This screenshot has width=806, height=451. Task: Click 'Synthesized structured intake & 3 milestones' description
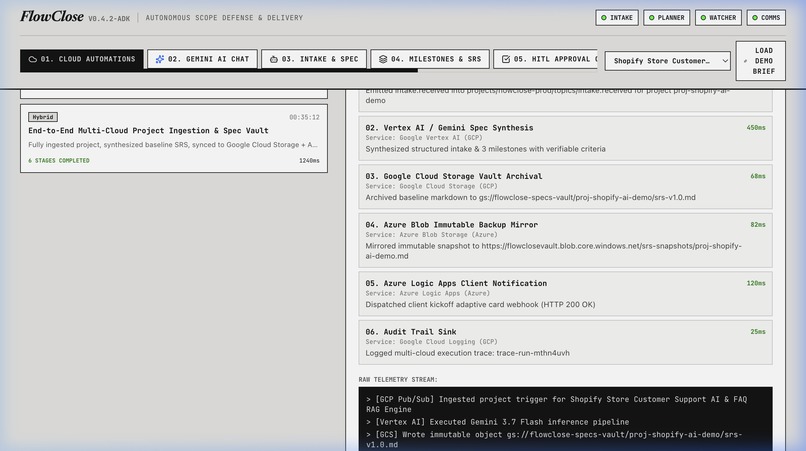pos(485,149)
